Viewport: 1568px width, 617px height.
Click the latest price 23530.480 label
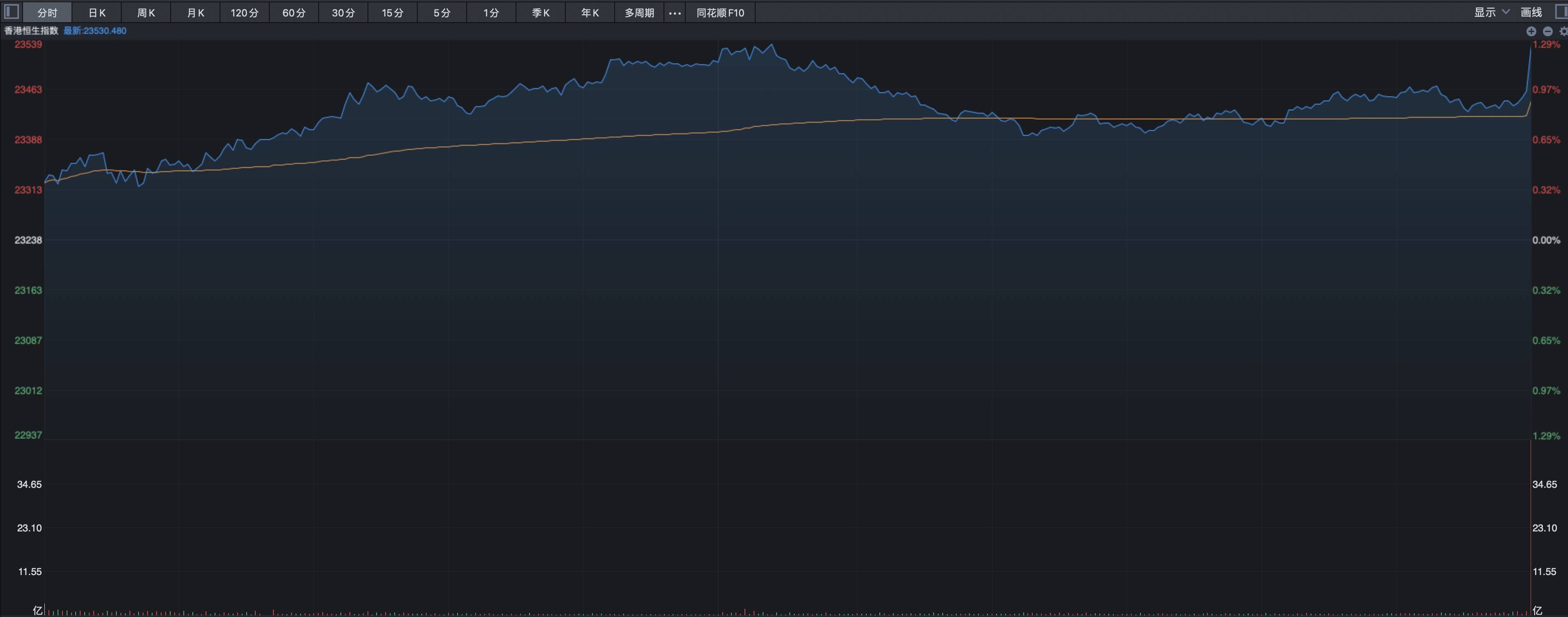coord(95,30)
